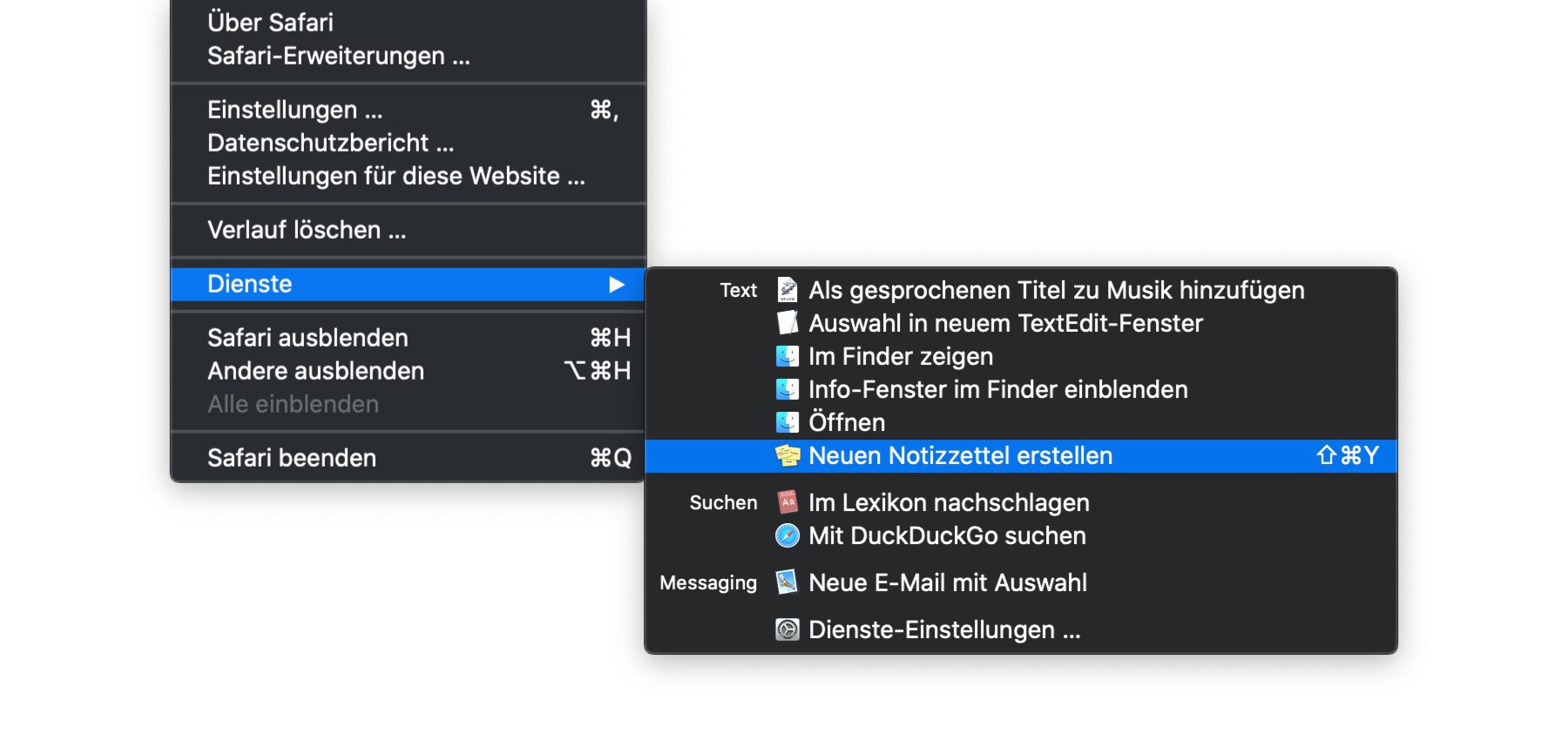The width and height of the screenshot is (1568, 740).
Task: Open 'Über Safari' menu item
Action: pos(270,23)
